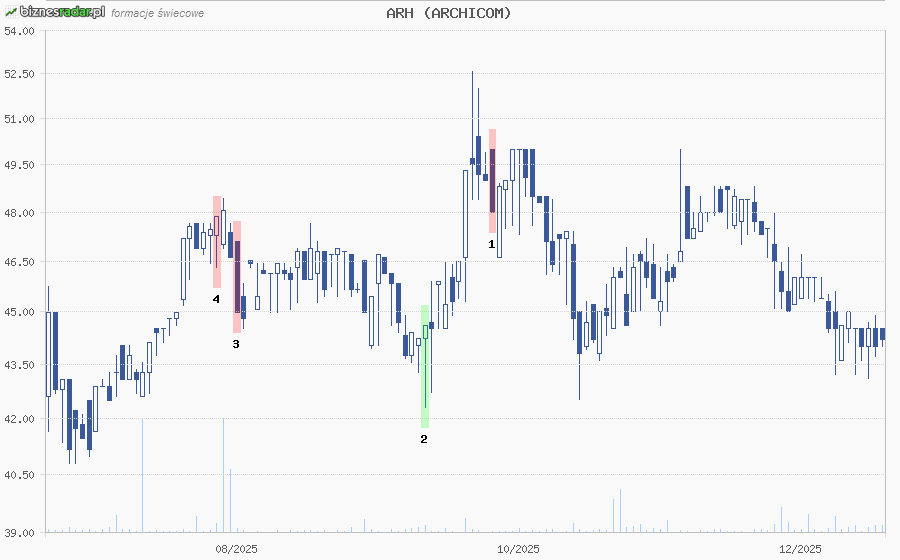
Task: Click the 39.00 price axis label
Action: coord(20,533)
